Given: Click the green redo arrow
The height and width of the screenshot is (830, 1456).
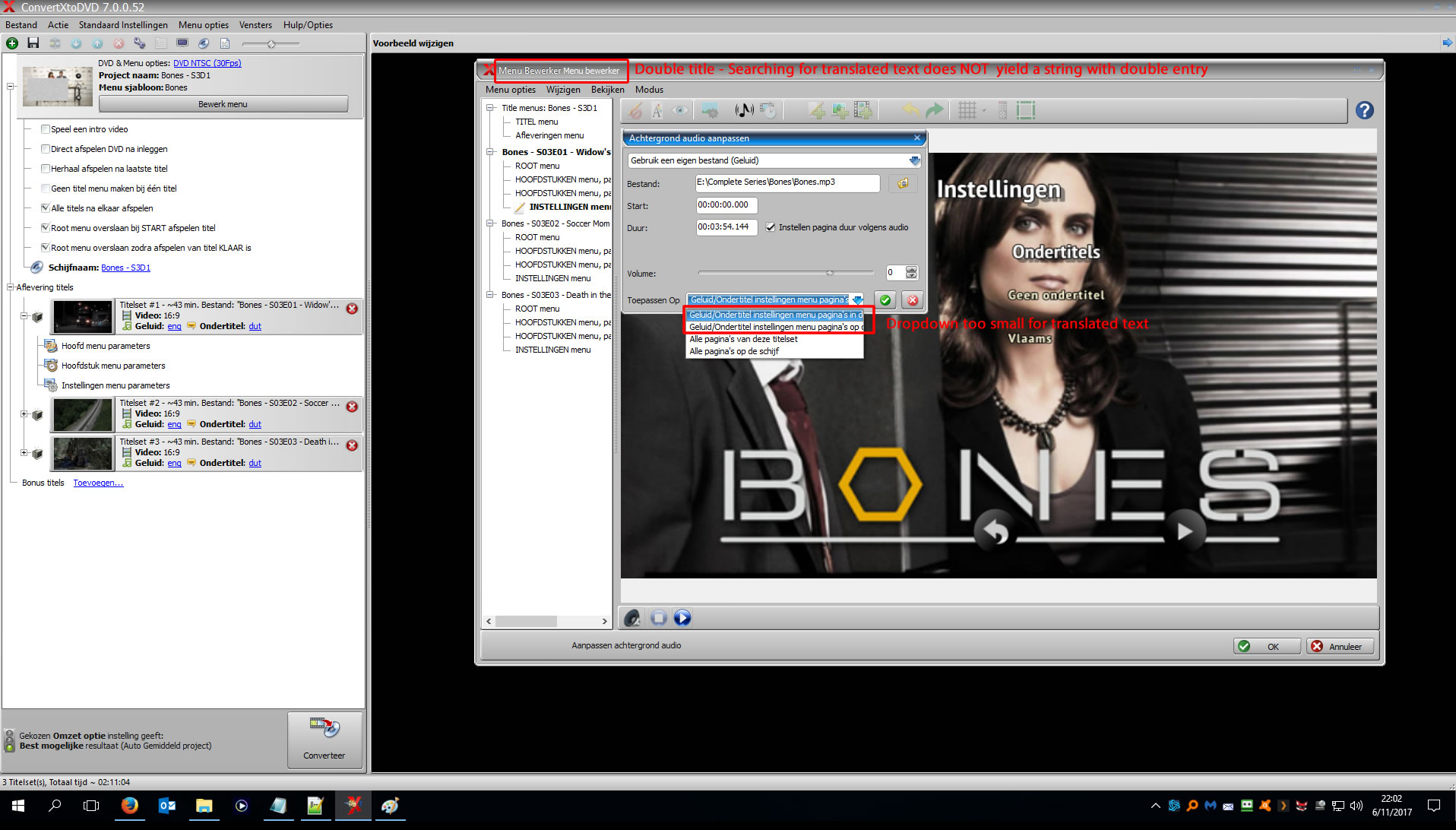Looking at the screenshot, I should (x=934, y=111).
